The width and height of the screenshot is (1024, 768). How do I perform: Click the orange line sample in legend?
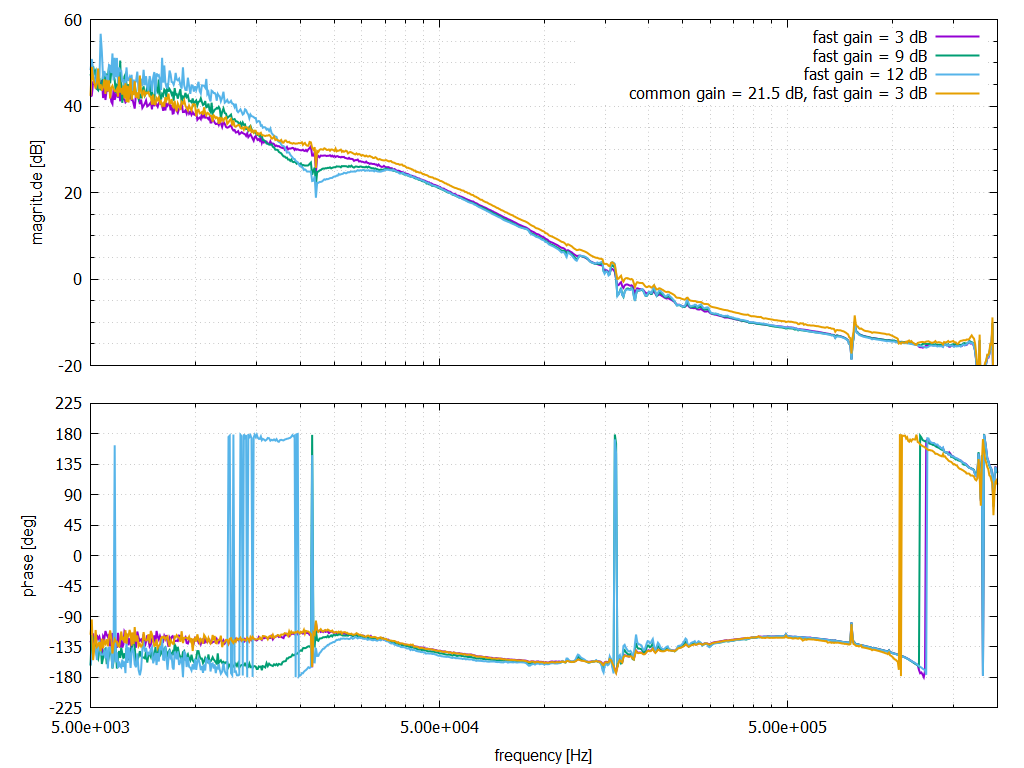coord(957,93)
